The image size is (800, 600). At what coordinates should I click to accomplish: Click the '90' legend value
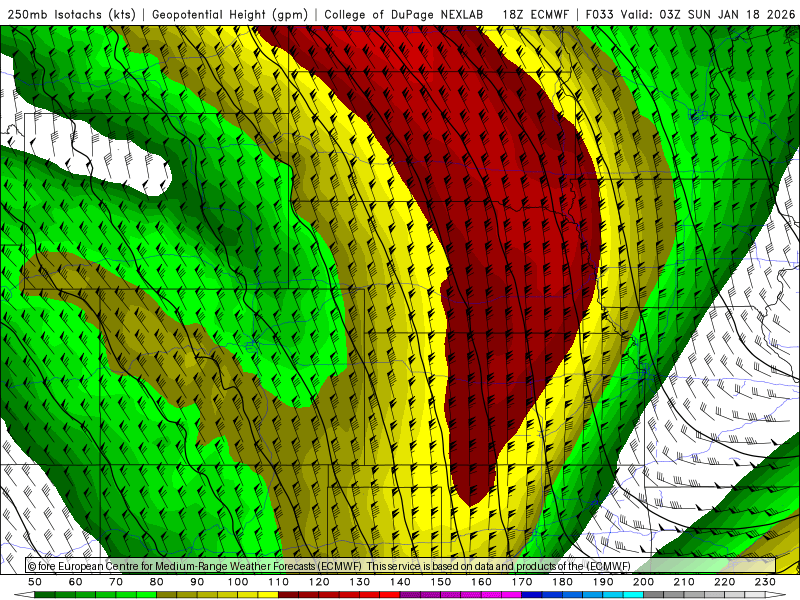(x=197, y=582)
